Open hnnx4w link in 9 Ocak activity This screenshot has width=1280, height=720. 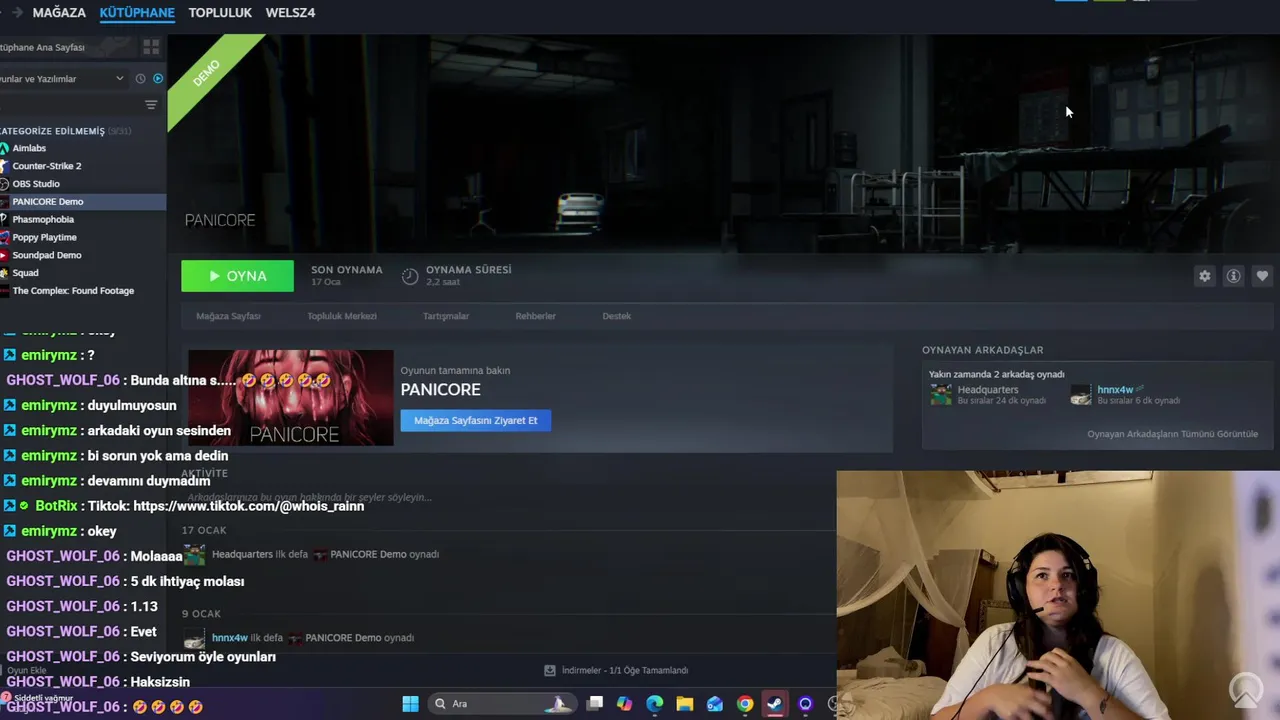[x=230, y=638]
